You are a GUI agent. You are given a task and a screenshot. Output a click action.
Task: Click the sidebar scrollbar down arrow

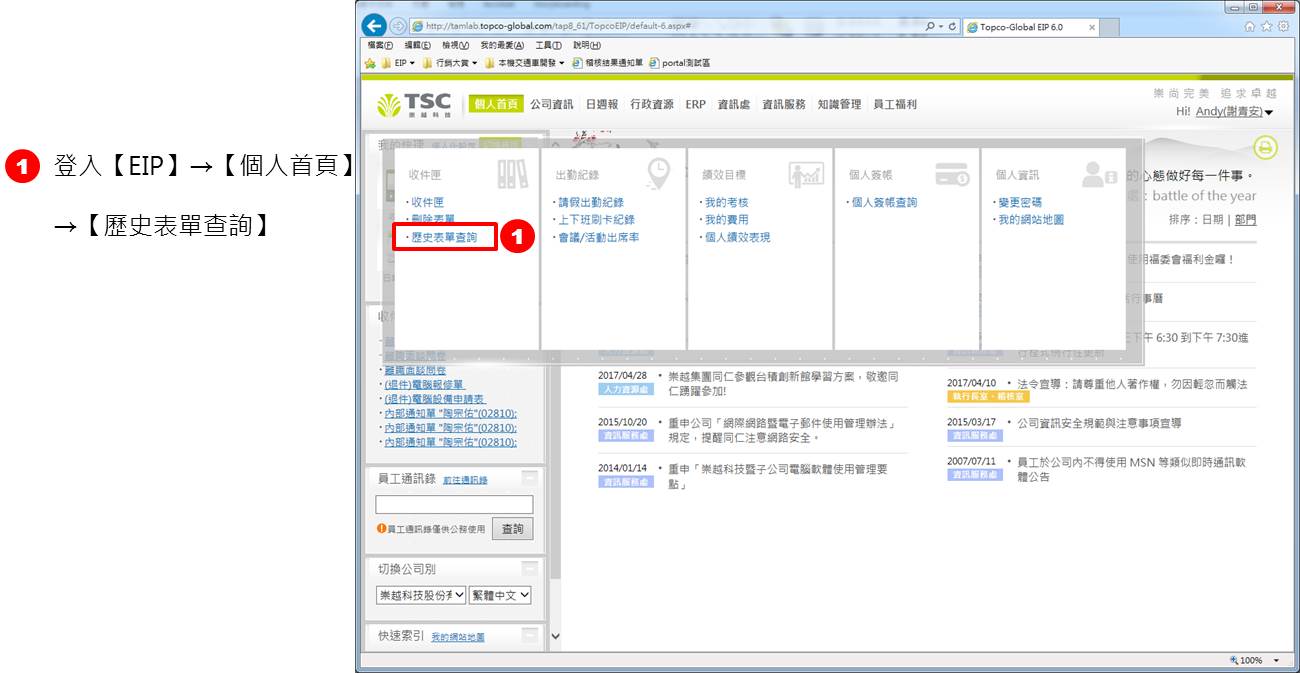pyautogui.click(x=556, y=636)
